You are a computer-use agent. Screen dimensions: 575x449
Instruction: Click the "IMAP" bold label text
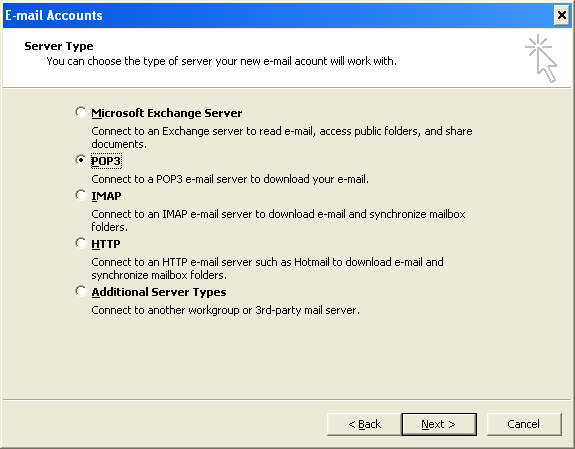(x=106, y=196)
